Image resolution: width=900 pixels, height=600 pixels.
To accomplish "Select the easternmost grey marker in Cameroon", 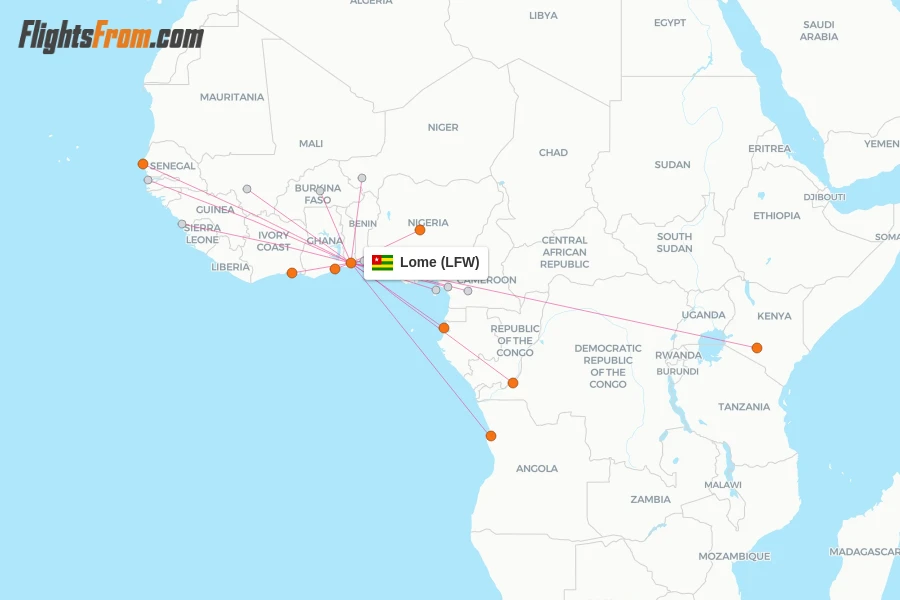I will (x=468, y=291).
